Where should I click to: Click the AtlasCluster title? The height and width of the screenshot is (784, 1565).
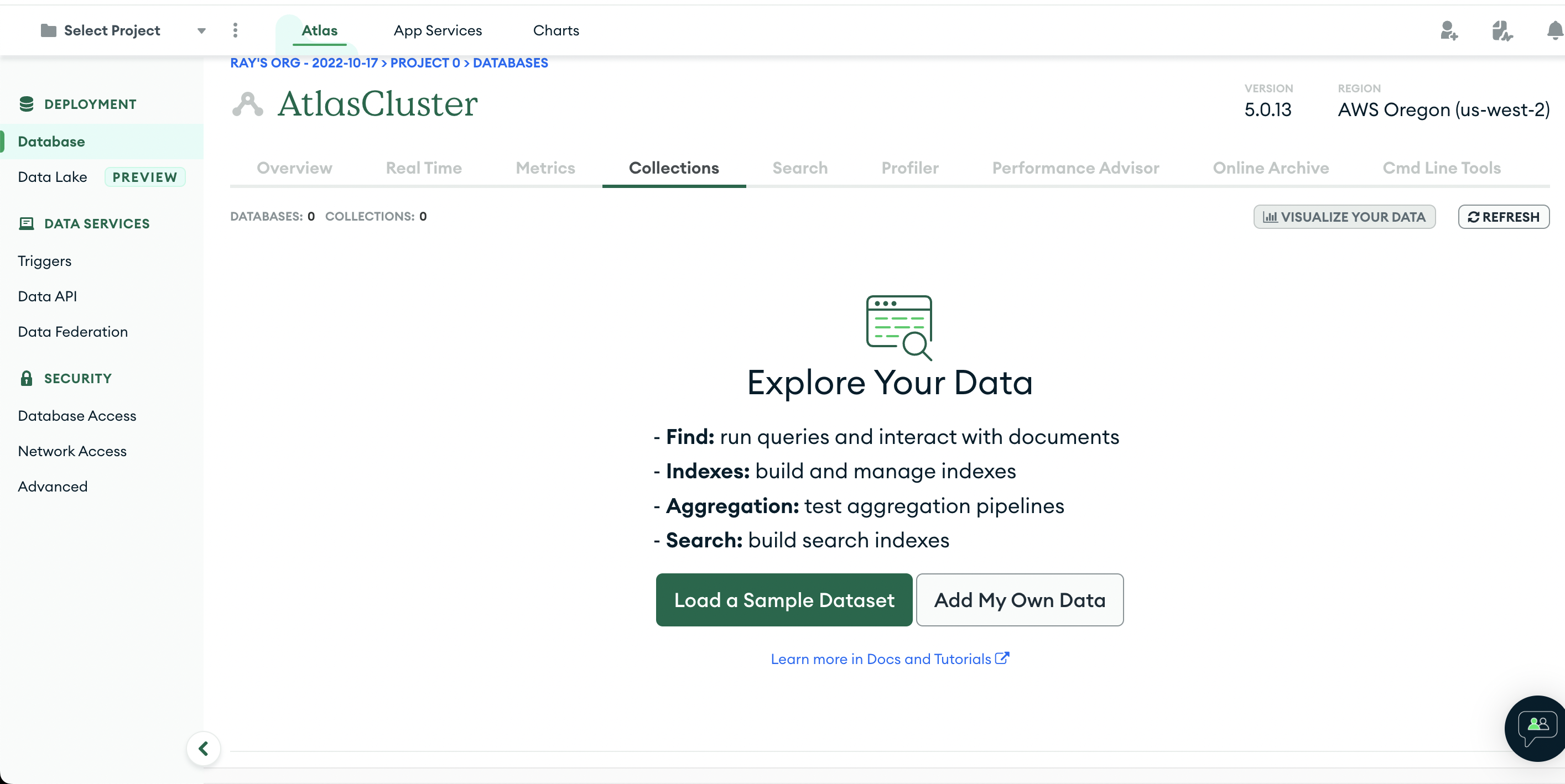378,104
